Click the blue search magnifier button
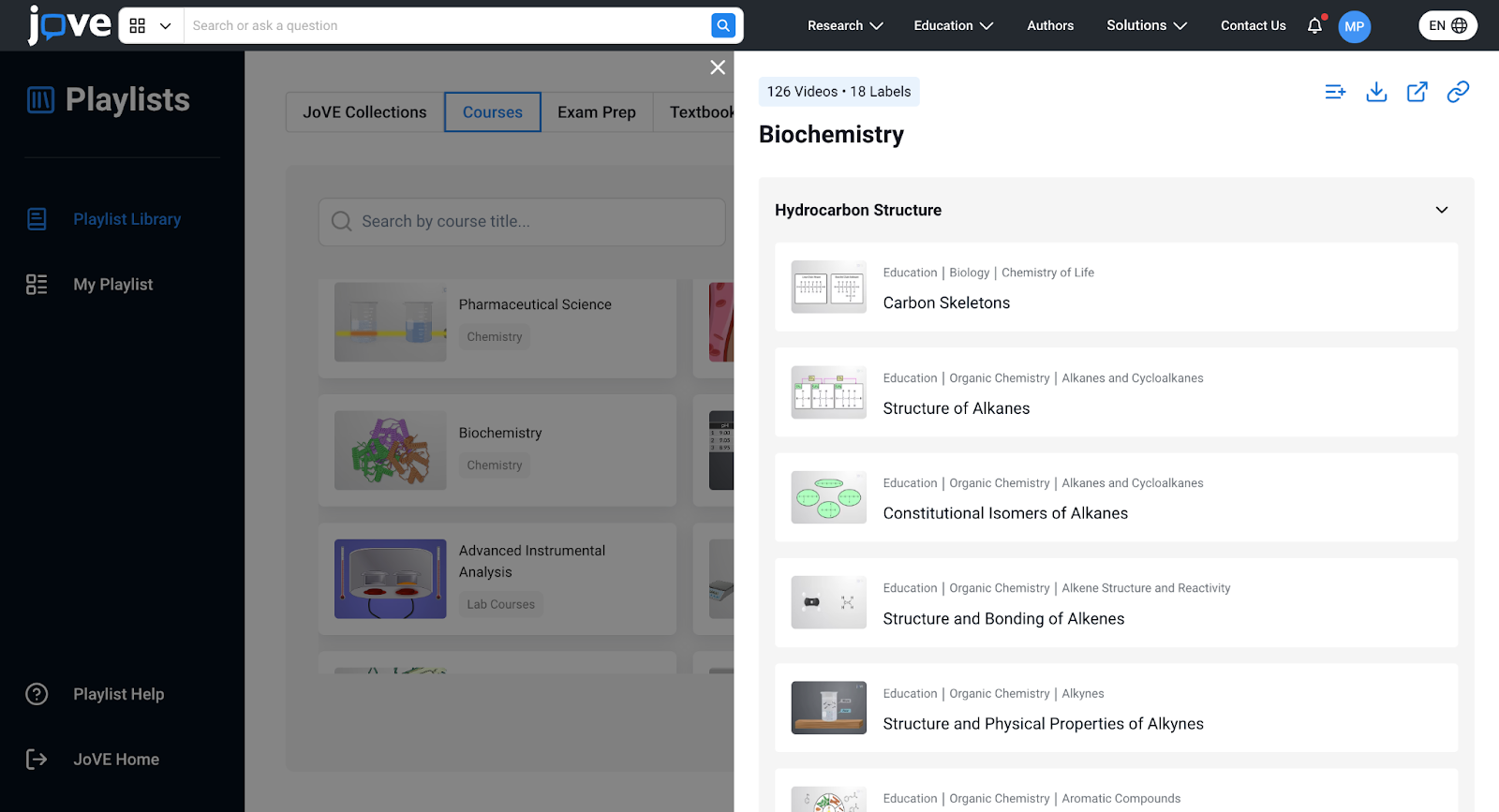Screen dimensions: 1499x812 click(723, 25)
